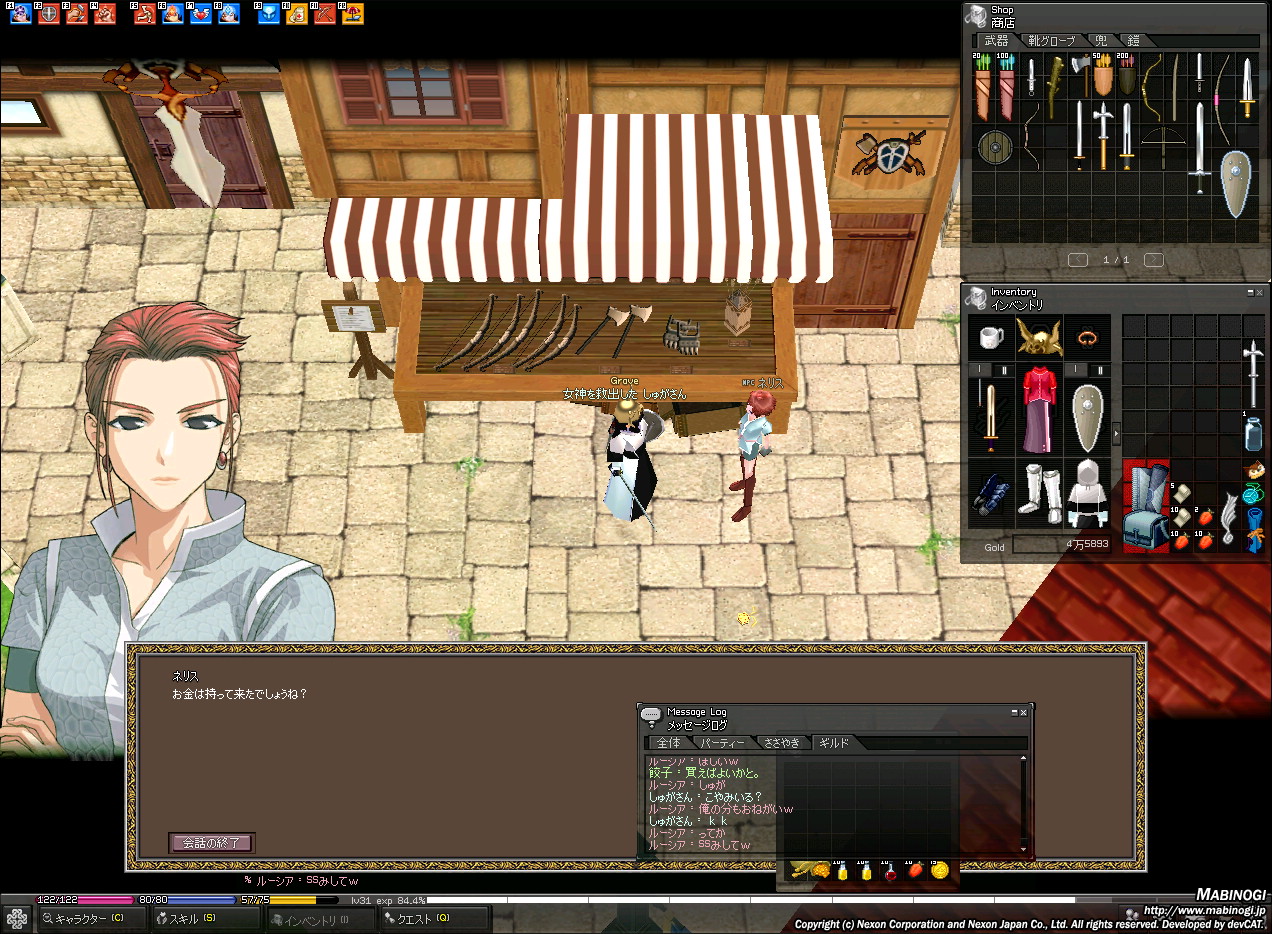Image resolution: width=1272 pixels, height=934 pixels.
Task: Select the 20-arrow quiver in shop
Action: (x=982, y=87)
